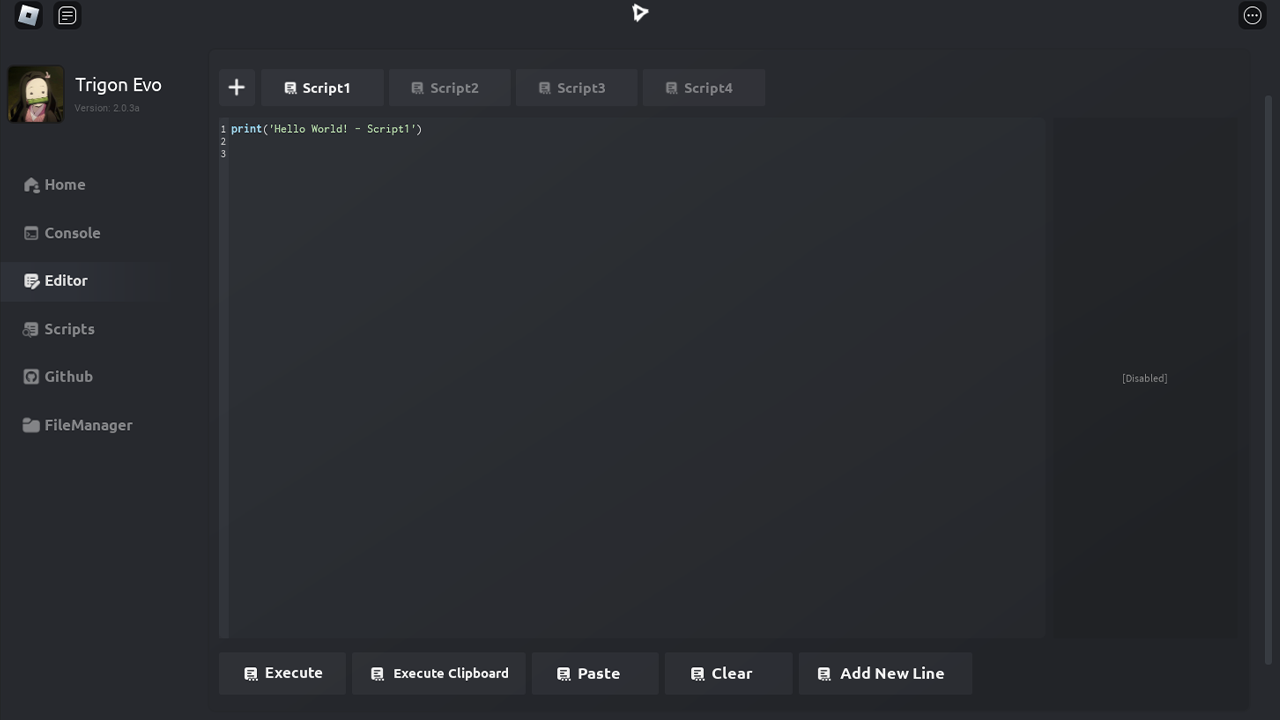Switch to the Script1 tab
The height and width of the screenshot is (720, 1280).
[321, 88]
